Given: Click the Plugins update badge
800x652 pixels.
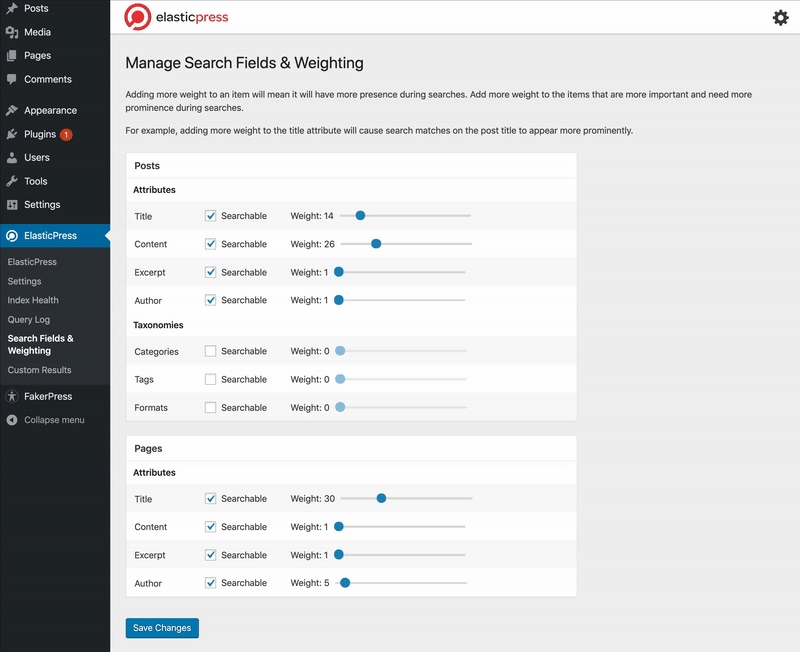Looking at the screenshot, I should [66, 135].
